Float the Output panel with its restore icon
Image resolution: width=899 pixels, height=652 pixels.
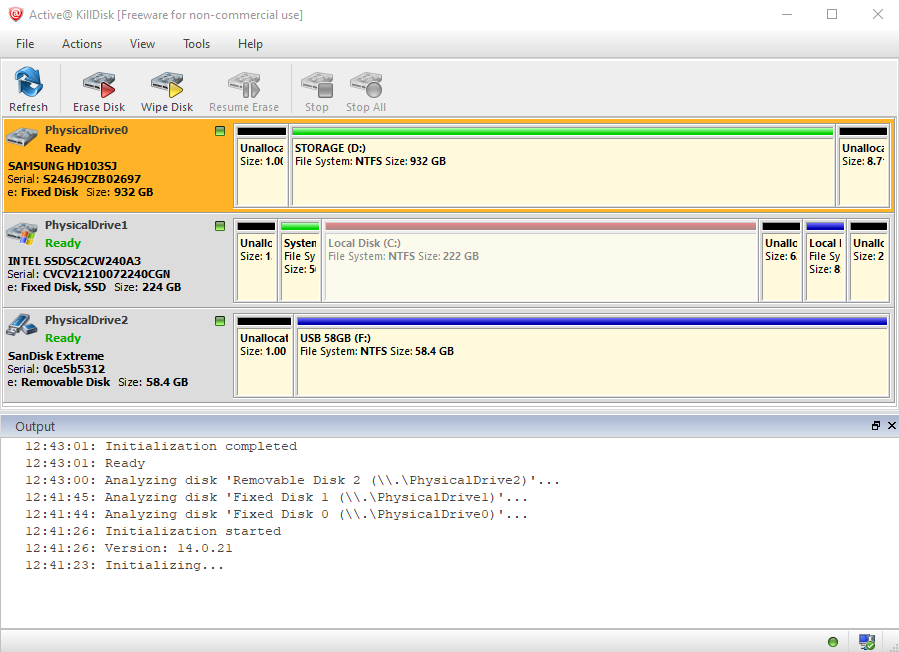click(875, 425)
